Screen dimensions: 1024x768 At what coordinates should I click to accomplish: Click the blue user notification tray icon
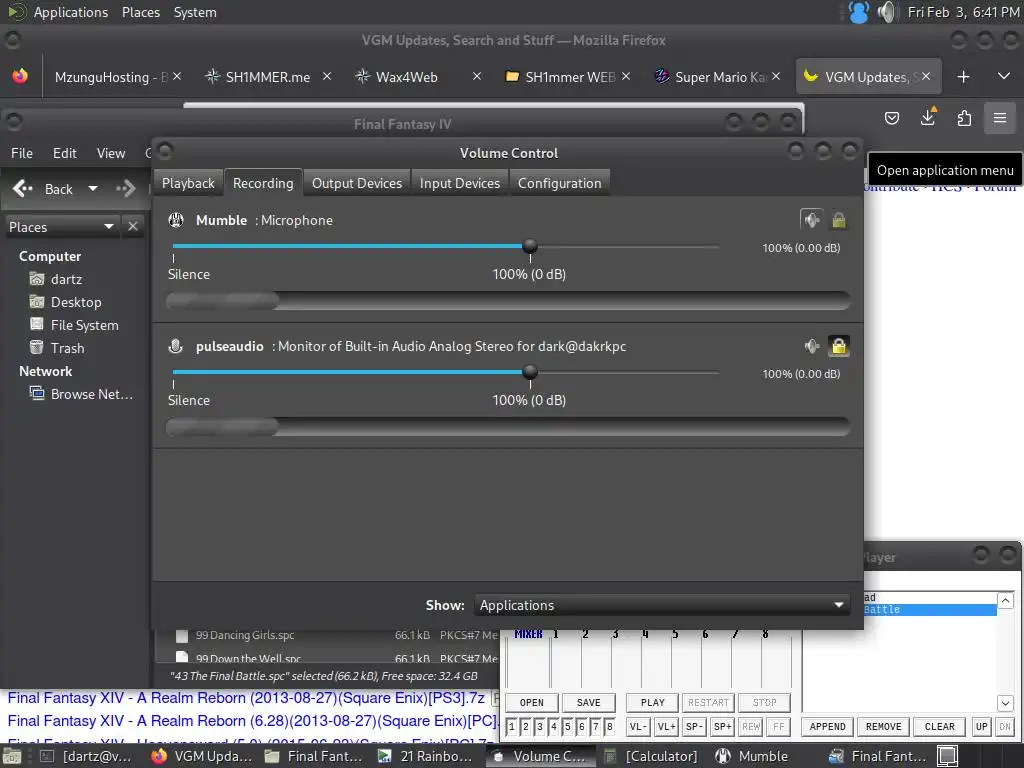click(x=859, y=12)
